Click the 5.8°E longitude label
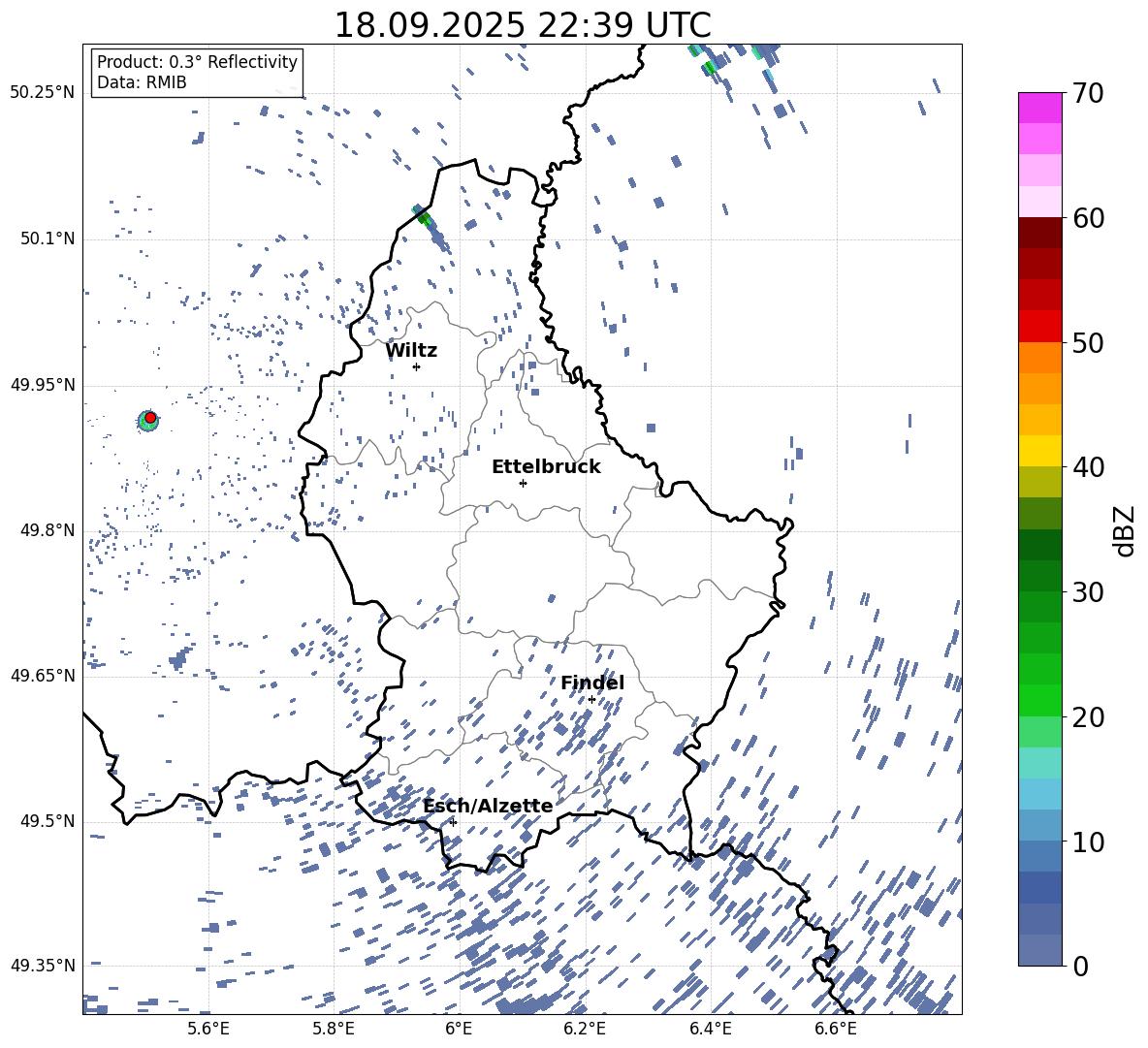Image resolution: width=1148 pixels, height=1048 pixels. tap(334, 1029)
